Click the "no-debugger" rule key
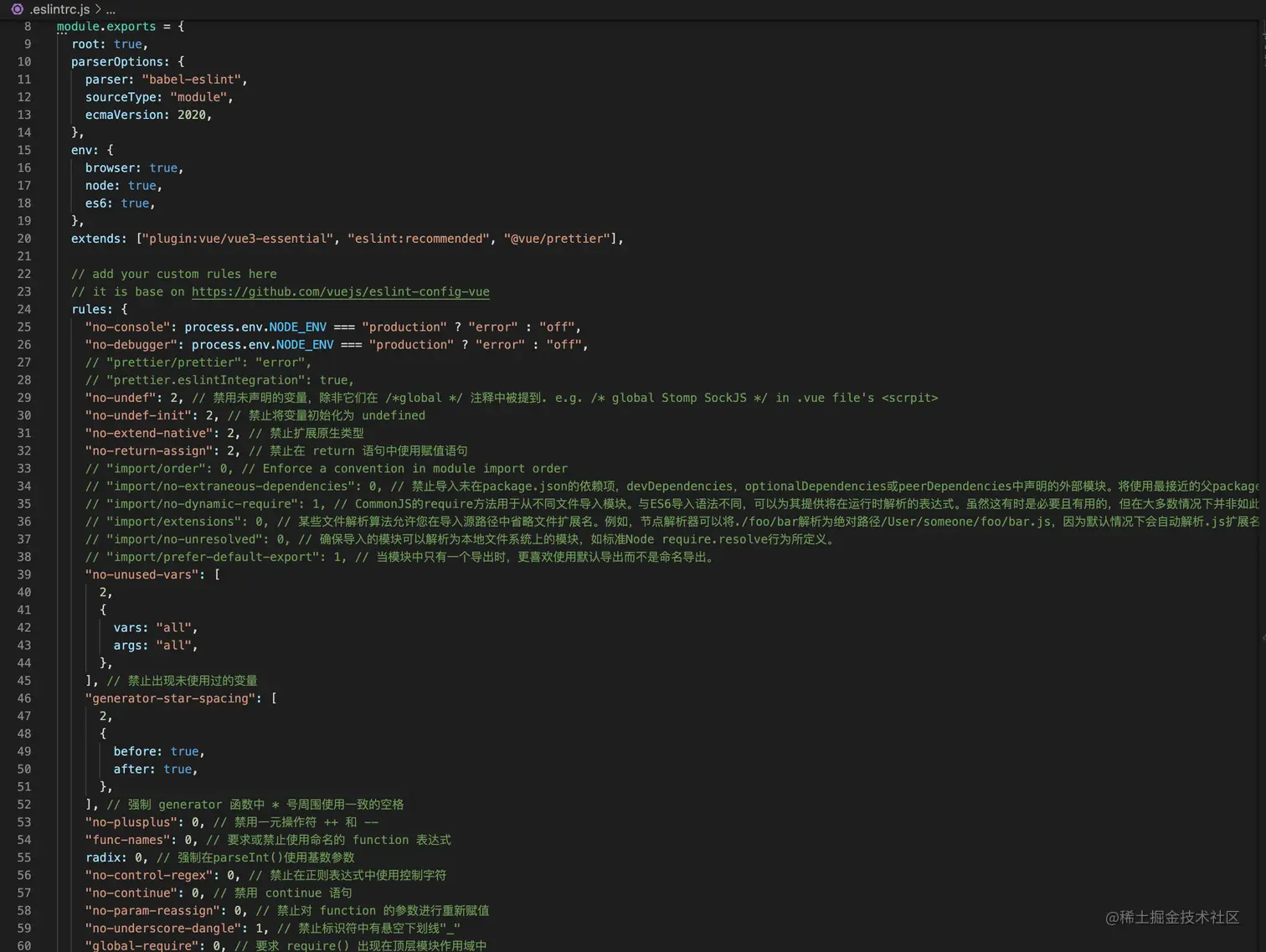The height and width of the screenshot is (952, 1266). coord(131,344)
